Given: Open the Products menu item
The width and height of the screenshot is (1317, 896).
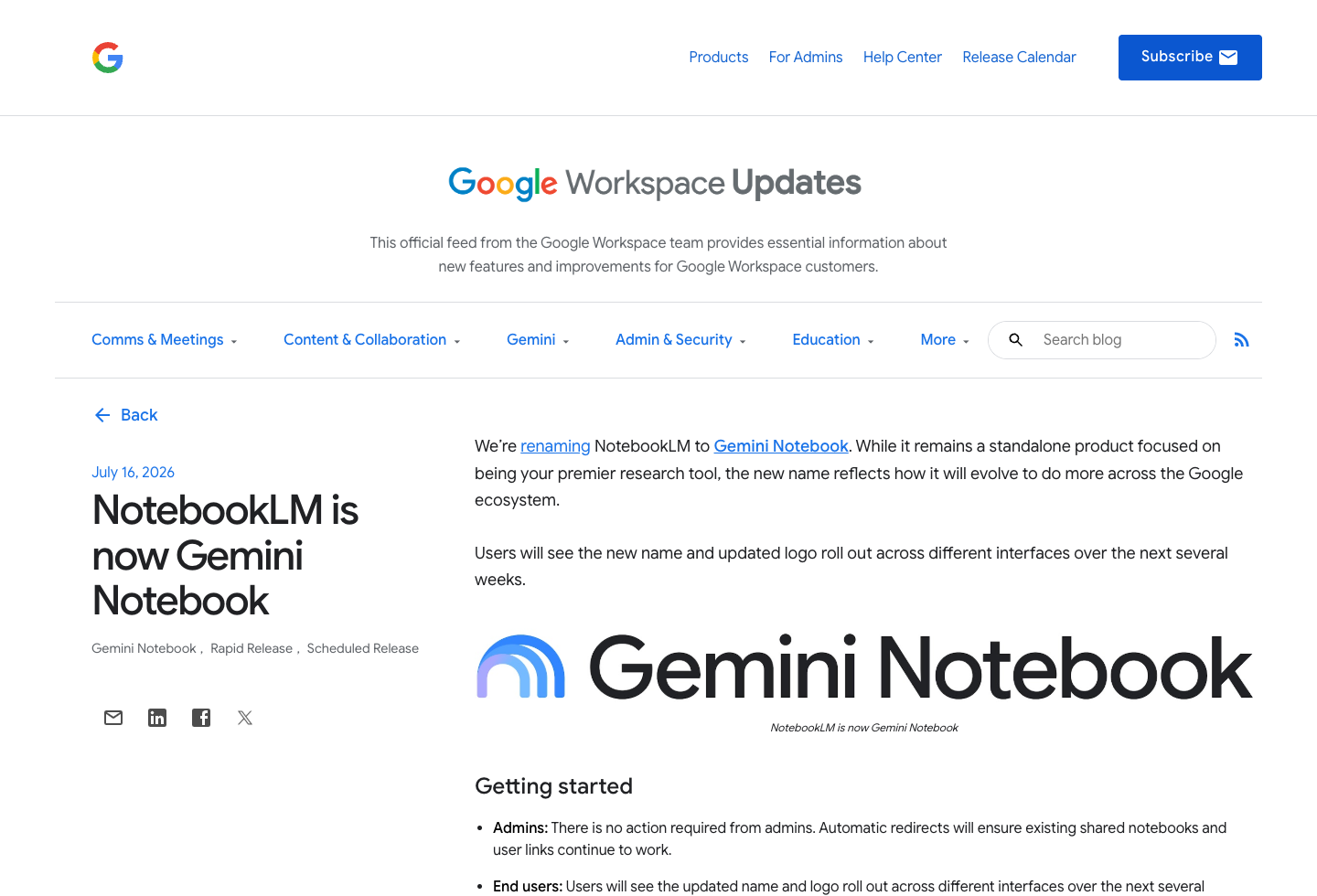Looking at the screenshot, I should 719,58.
